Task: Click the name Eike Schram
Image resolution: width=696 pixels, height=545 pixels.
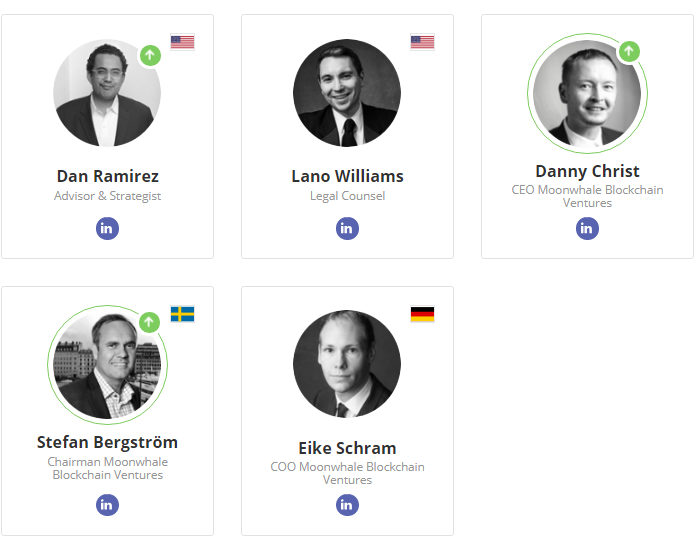Action: point(347,448)
